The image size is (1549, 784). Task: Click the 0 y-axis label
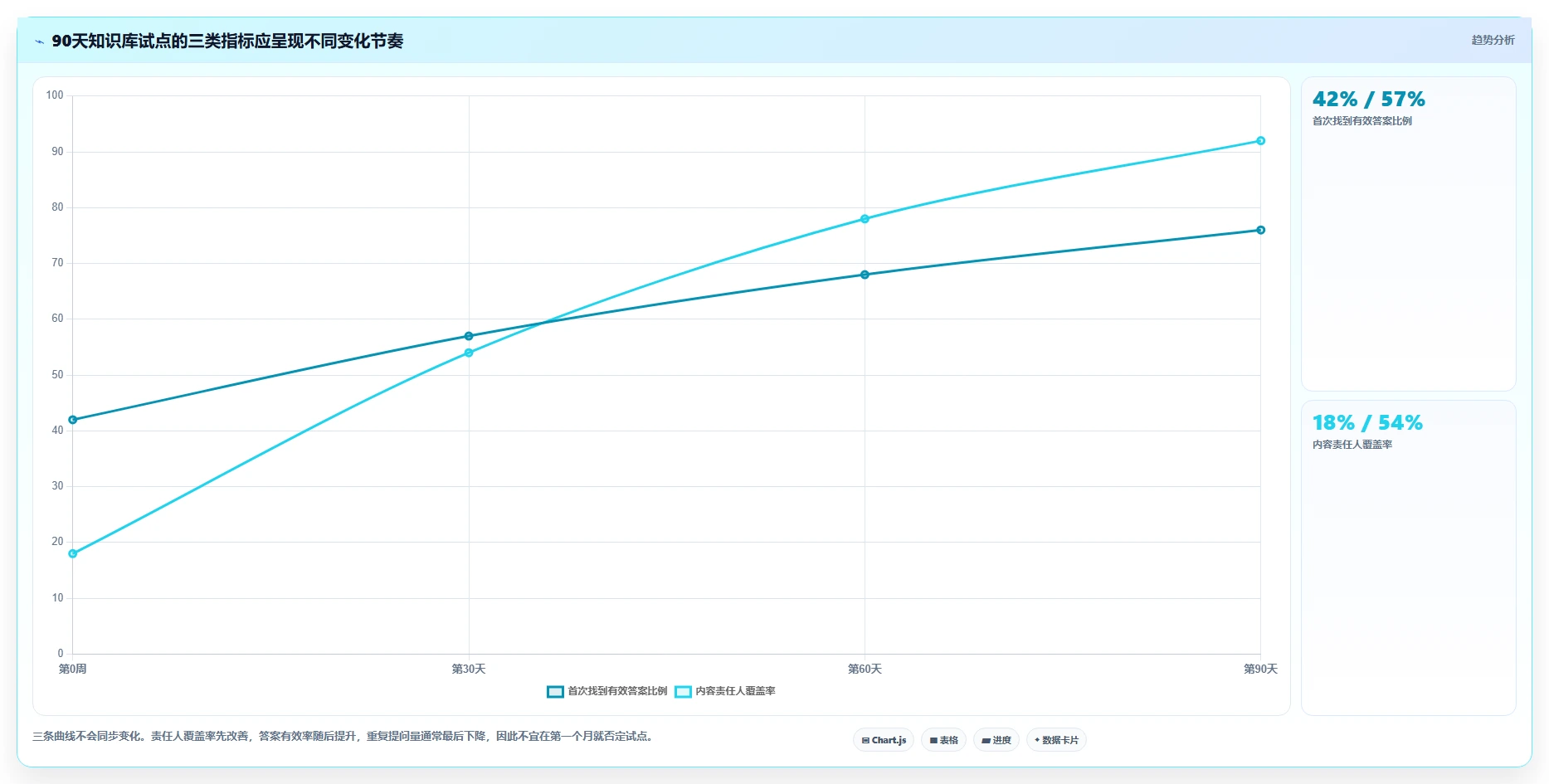61,654
